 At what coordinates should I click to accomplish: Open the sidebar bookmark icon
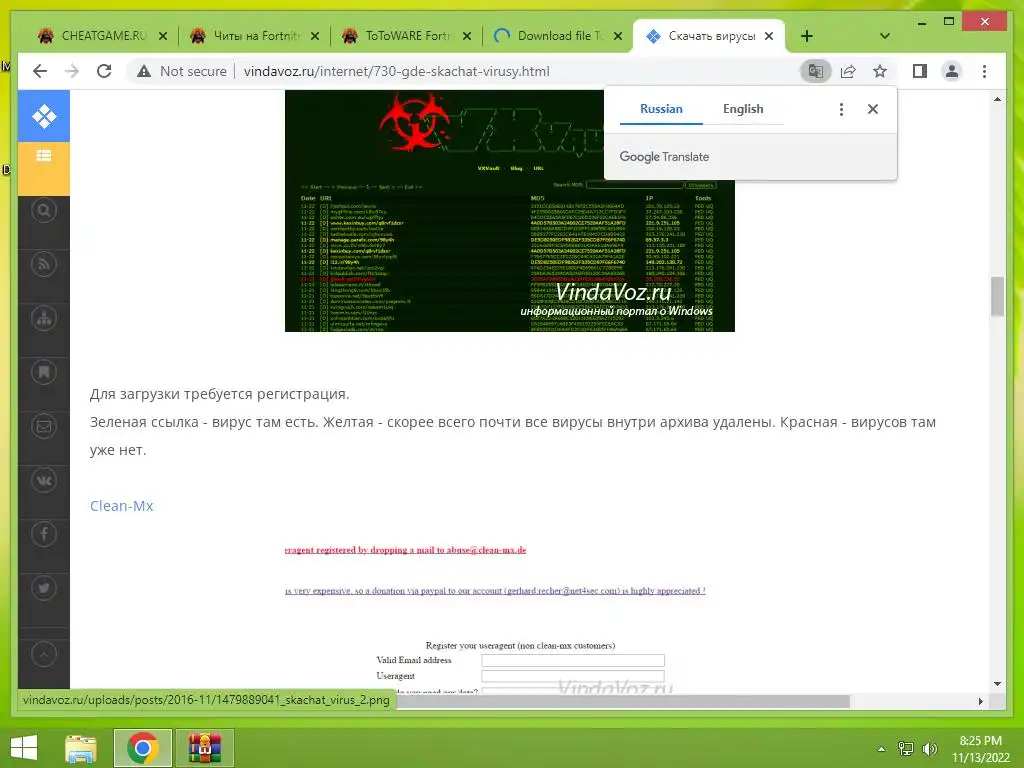44,372
